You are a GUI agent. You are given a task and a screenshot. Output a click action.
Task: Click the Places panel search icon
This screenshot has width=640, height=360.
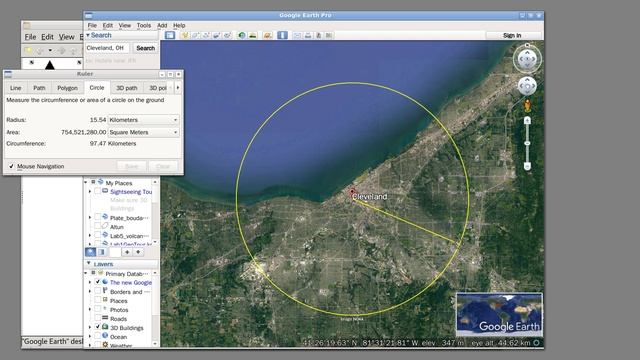click(91, 252)
